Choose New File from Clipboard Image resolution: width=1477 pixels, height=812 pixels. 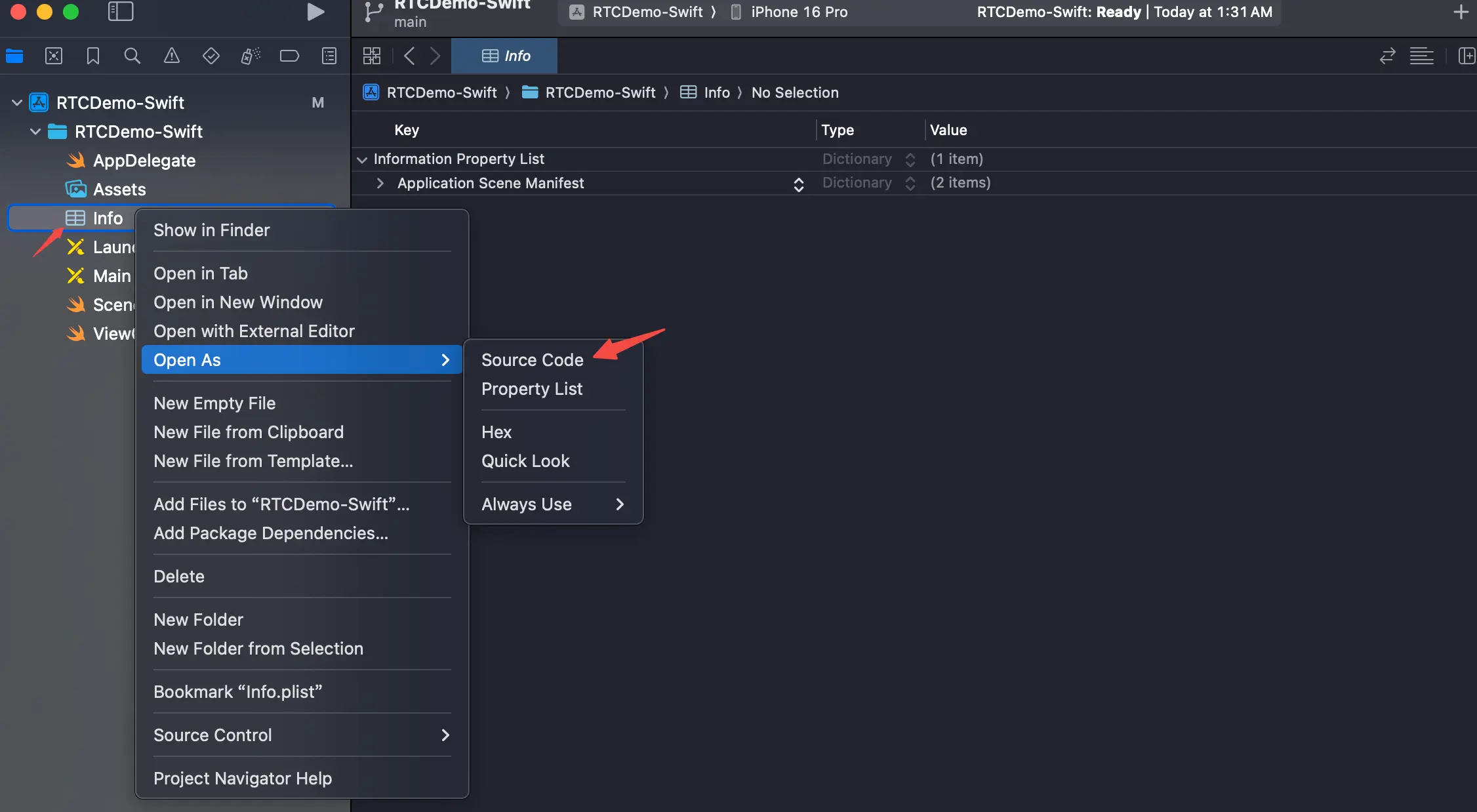[302, 432]
